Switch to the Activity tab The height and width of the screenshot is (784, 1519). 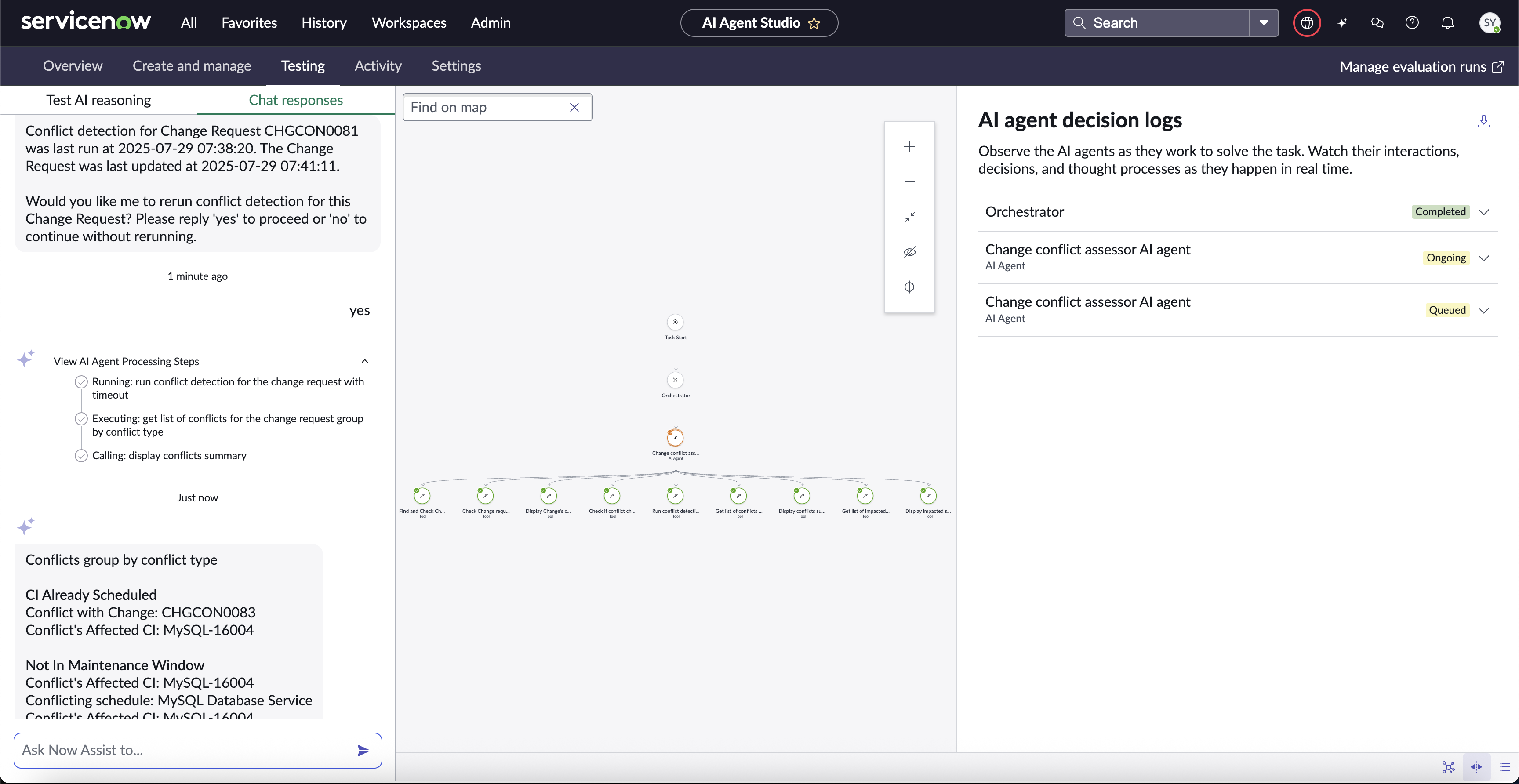378,65
